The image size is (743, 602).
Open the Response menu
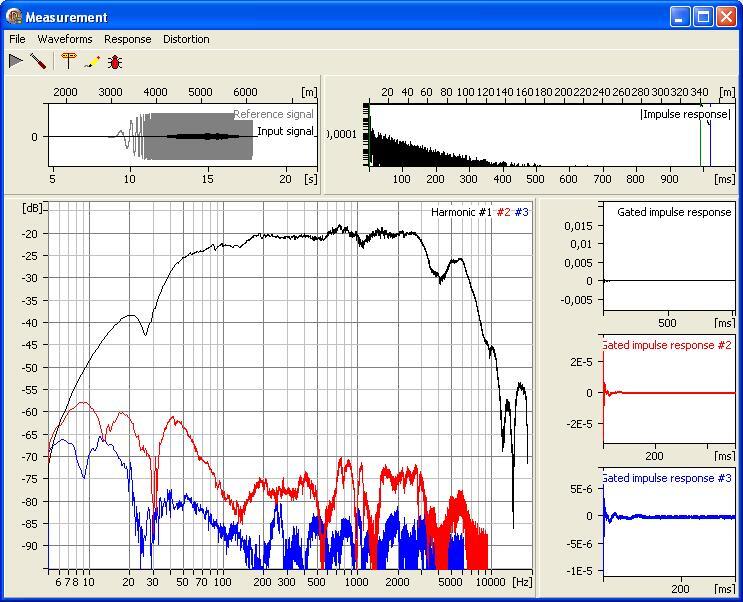[128, 39]
